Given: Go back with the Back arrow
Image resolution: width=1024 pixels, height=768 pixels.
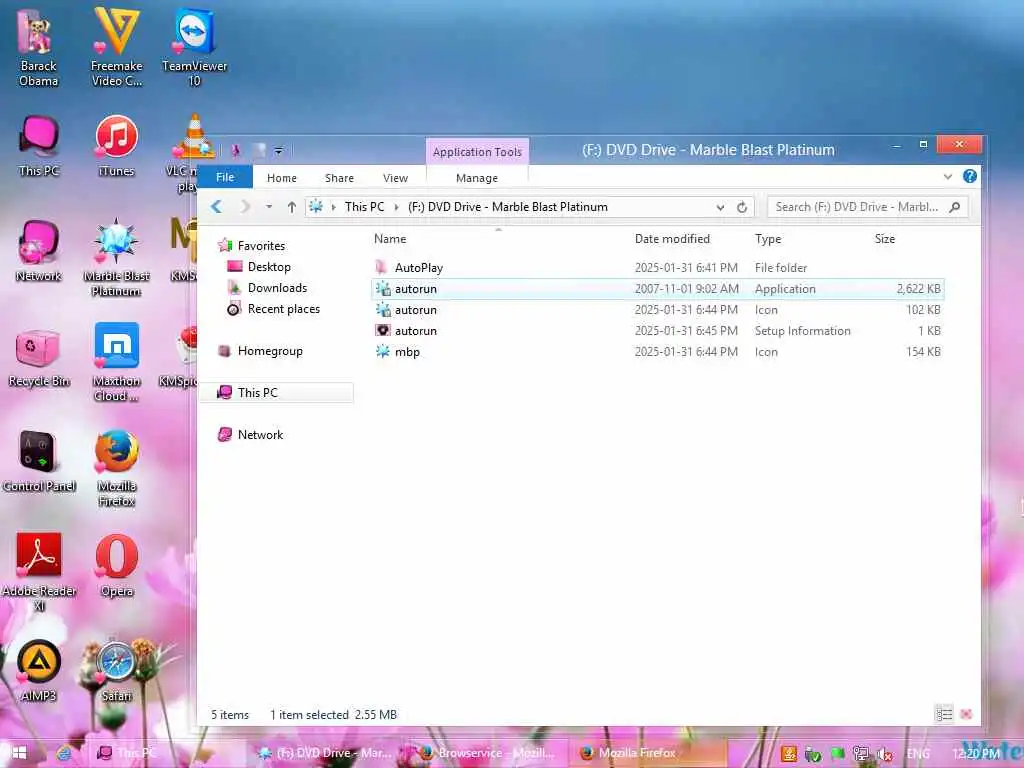Looking at the screenshot, I should [216, 207].
